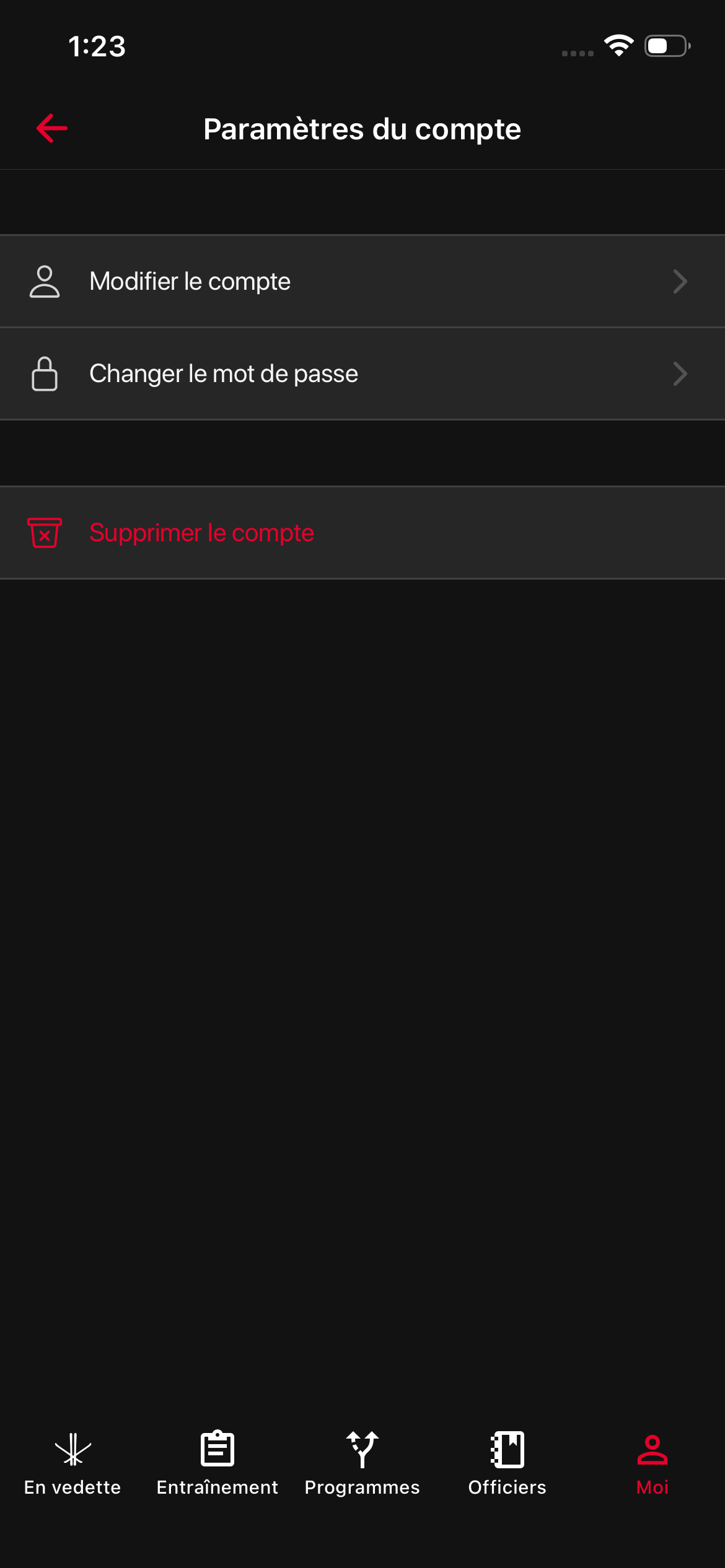
Task: Switch to the Entraînement tab label
Action: (x=217, y=1487)
